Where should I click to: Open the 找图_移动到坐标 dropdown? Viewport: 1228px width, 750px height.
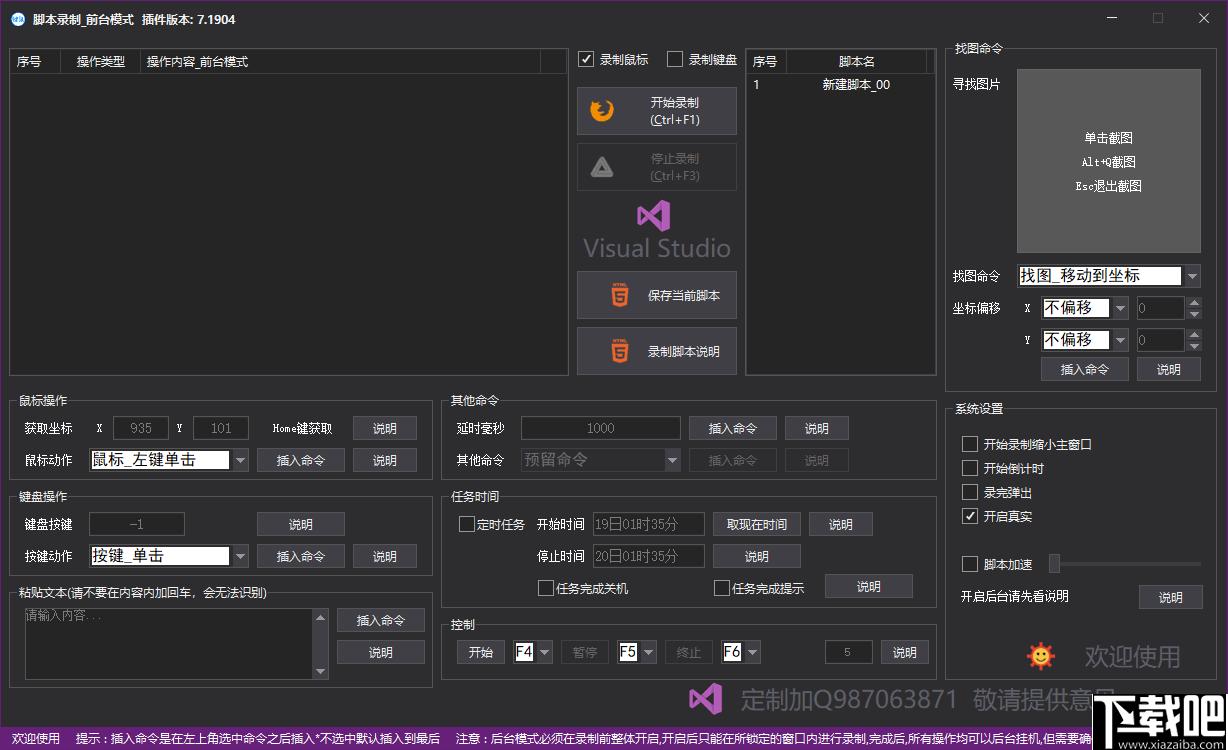point(1192,276)
